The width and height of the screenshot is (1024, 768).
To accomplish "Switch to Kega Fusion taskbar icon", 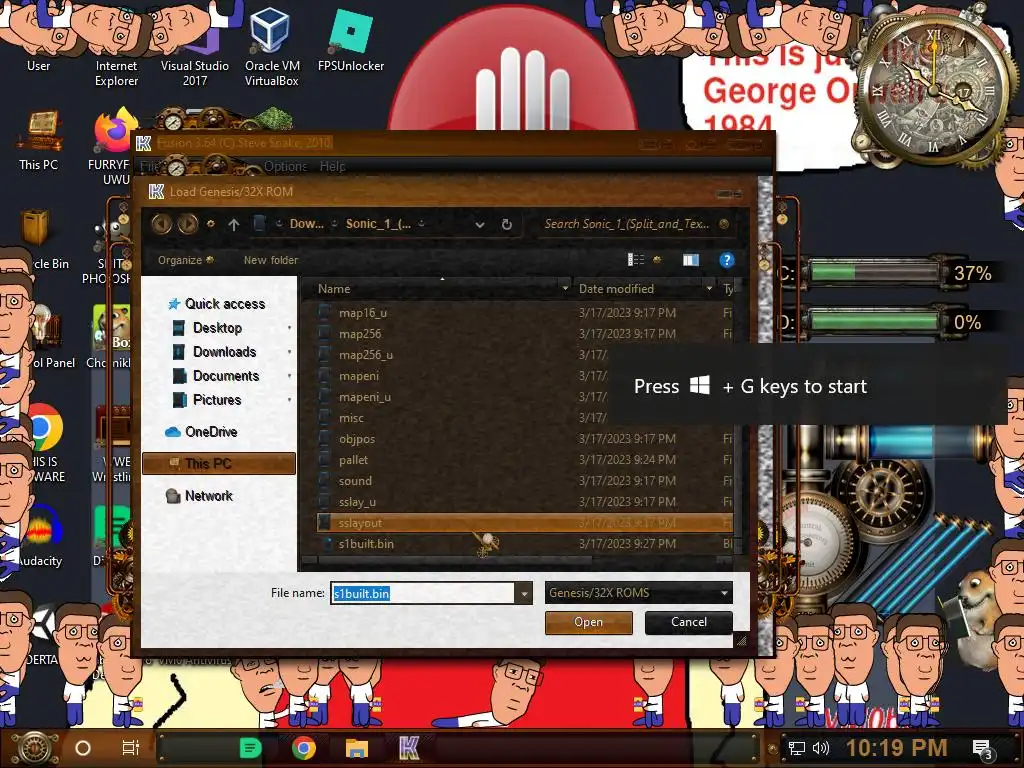I will pos(409,748).
